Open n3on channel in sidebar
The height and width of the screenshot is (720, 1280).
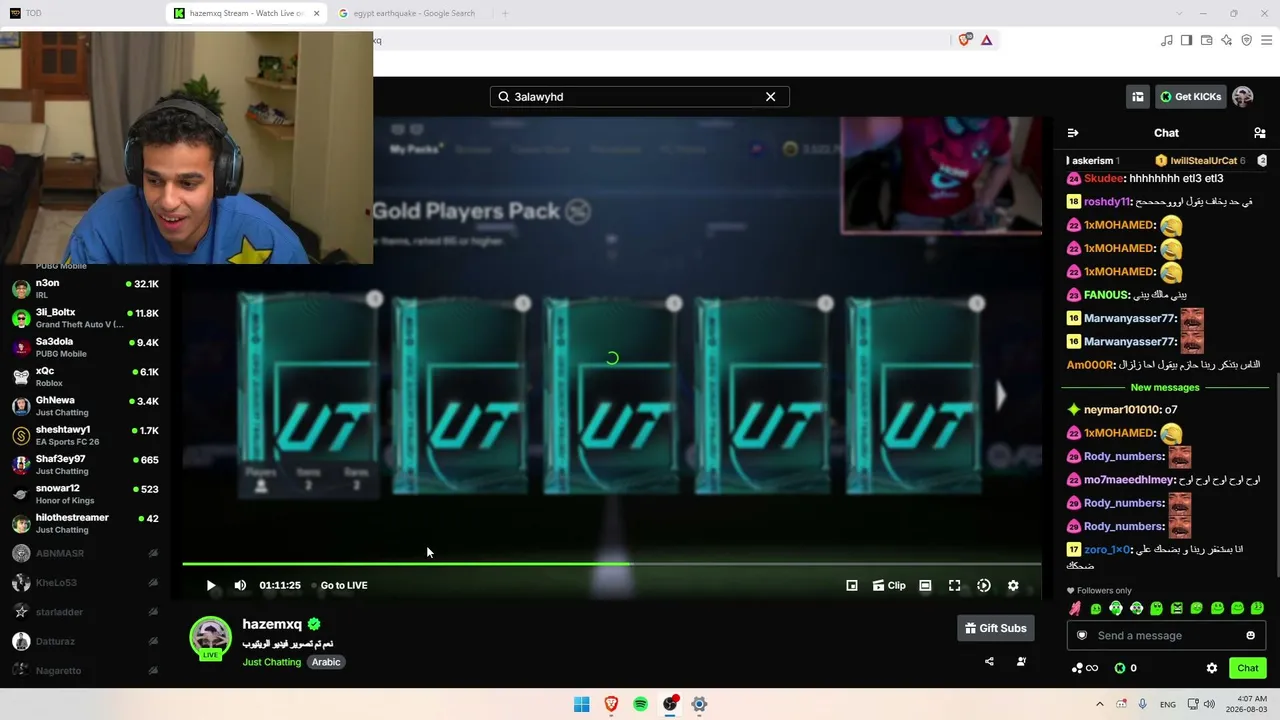pos(85,289)
